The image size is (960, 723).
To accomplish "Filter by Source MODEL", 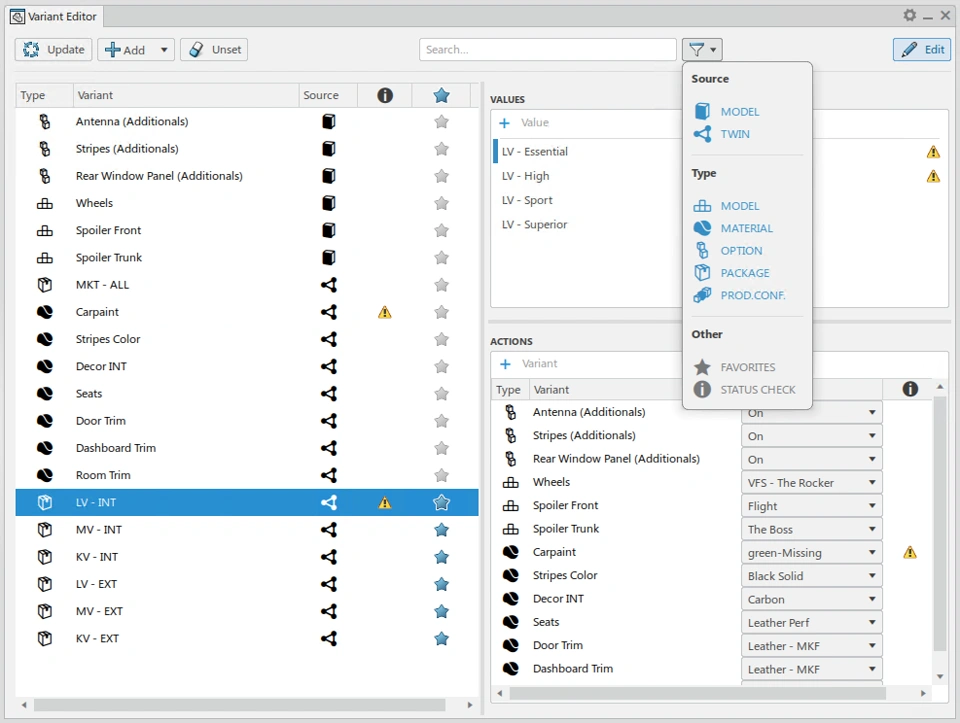I will (726, 111).
